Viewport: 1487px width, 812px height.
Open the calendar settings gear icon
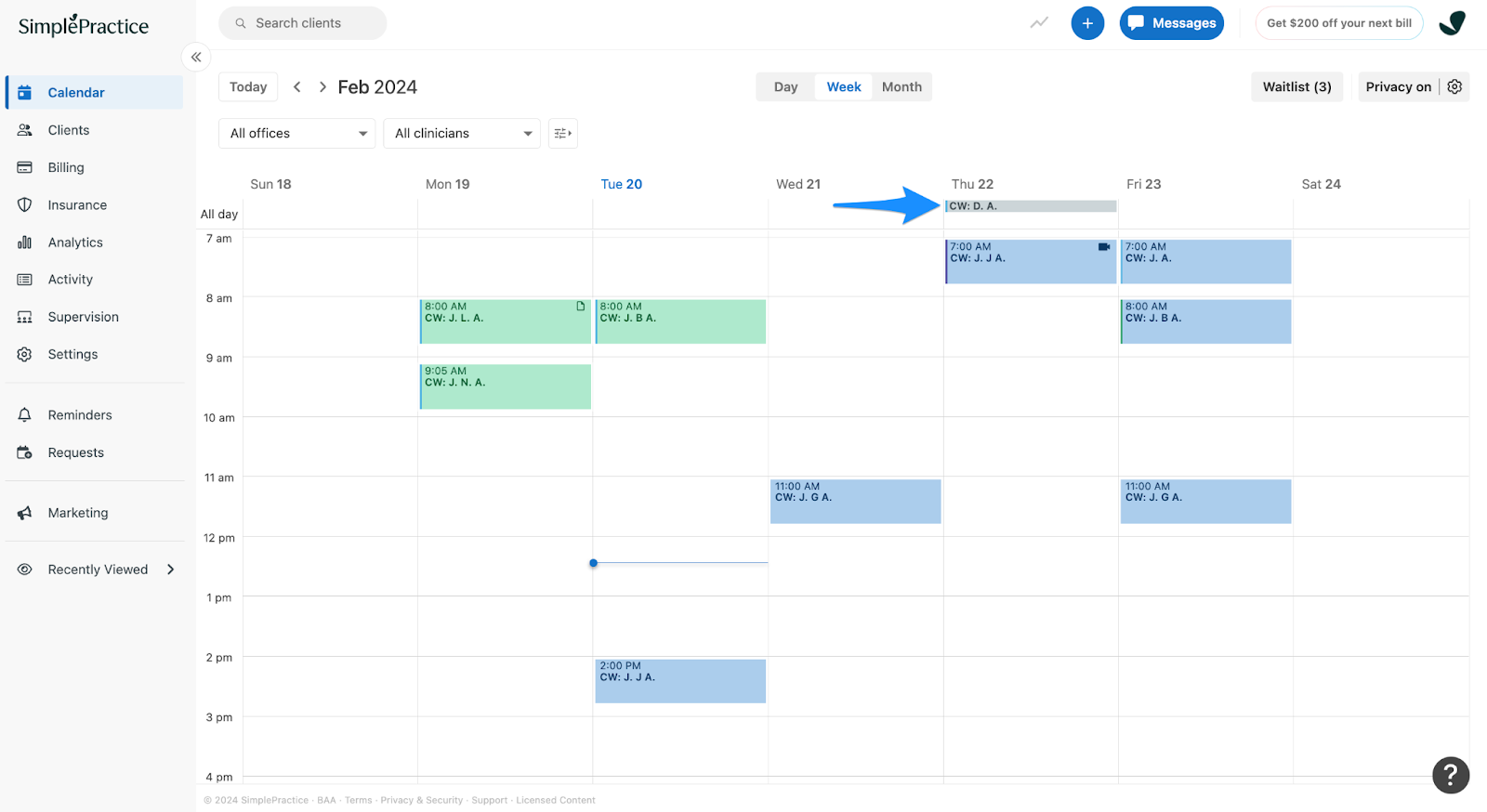pos(1454,86)
